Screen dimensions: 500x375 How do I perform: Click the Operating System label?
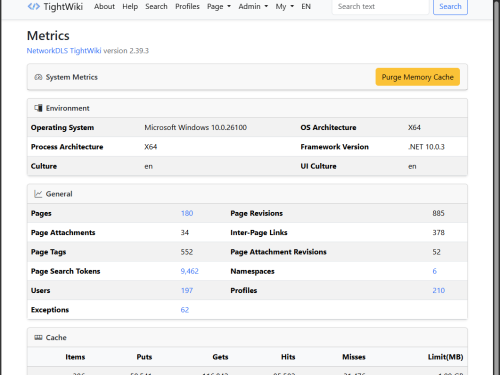click(x=62, y=128)
